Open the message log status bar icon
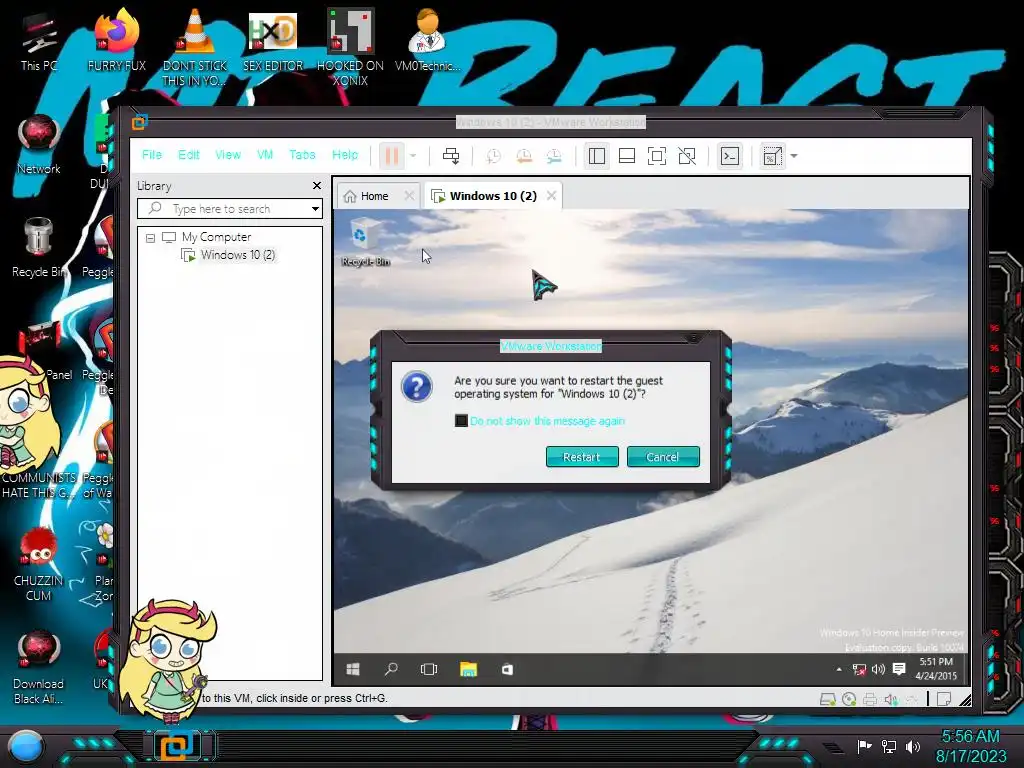Viewport: 1024px width, 768px height. pos(944,699)
